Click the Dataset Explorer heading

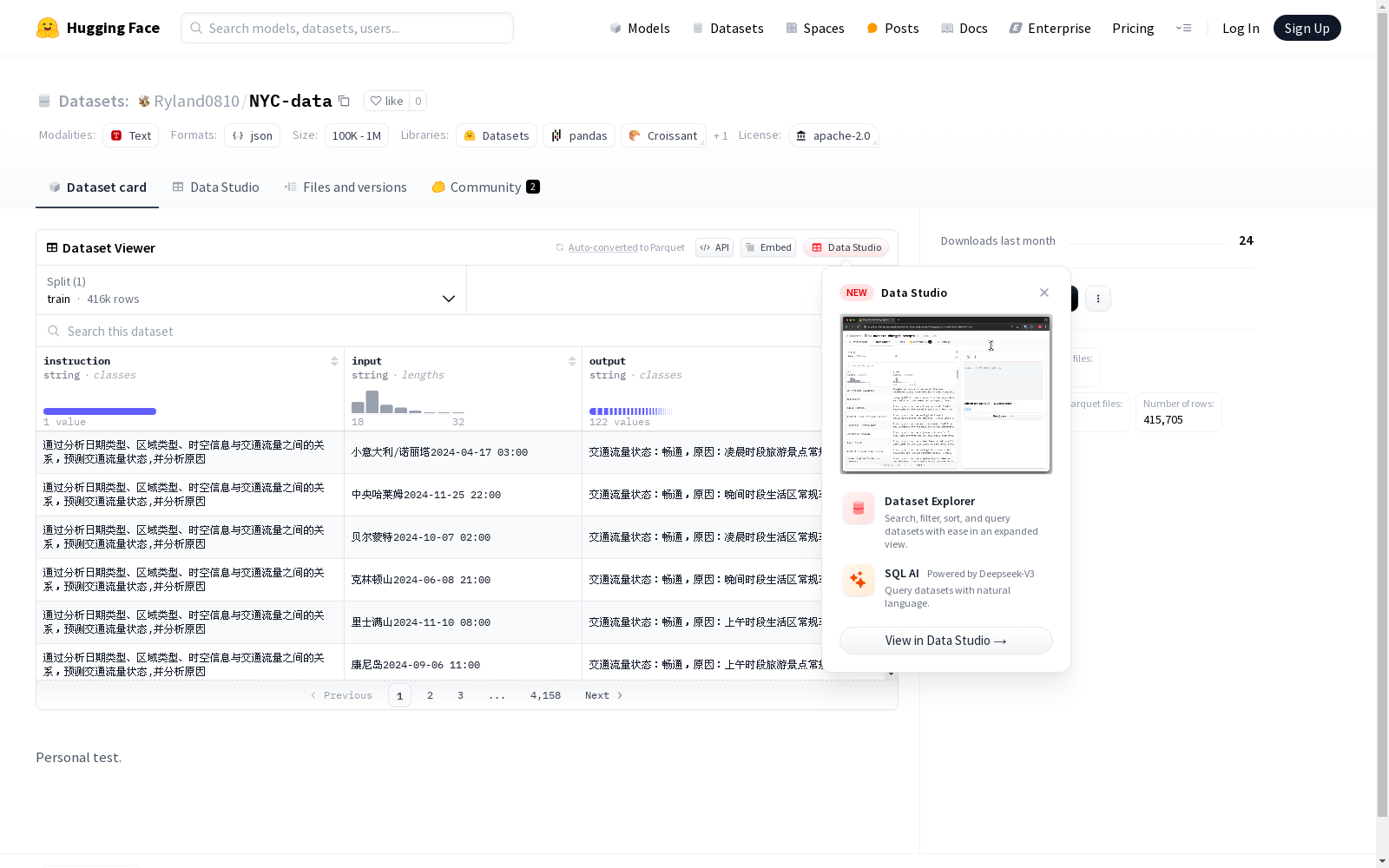(x=929, y=501)
